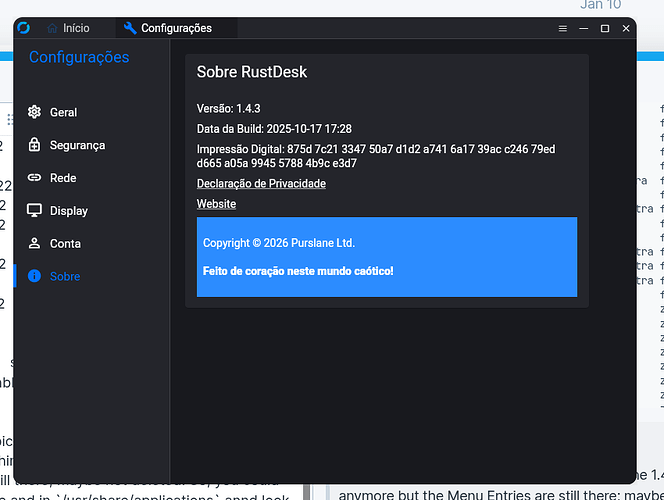The height and width of the screenshot is (500, 664).
Task: Click the Display monitor icon
Action: pyautogui.click(x=34, y=211)
